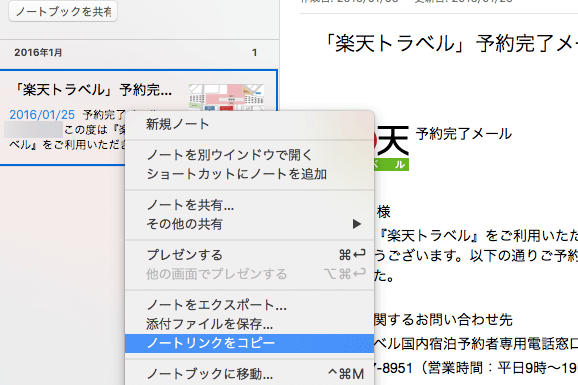Choose ノートを共有... in context menu

pyautogui.click(x=250, y=205)
